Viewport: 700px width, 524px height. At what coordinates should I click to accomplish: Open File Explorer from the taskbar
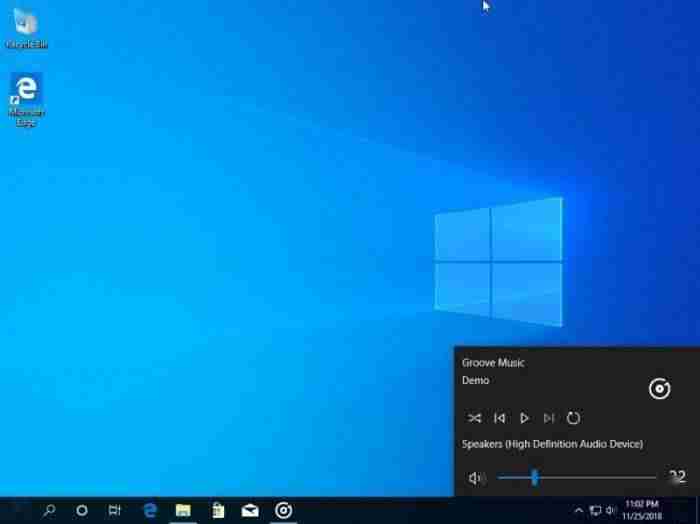click(183, 510)
